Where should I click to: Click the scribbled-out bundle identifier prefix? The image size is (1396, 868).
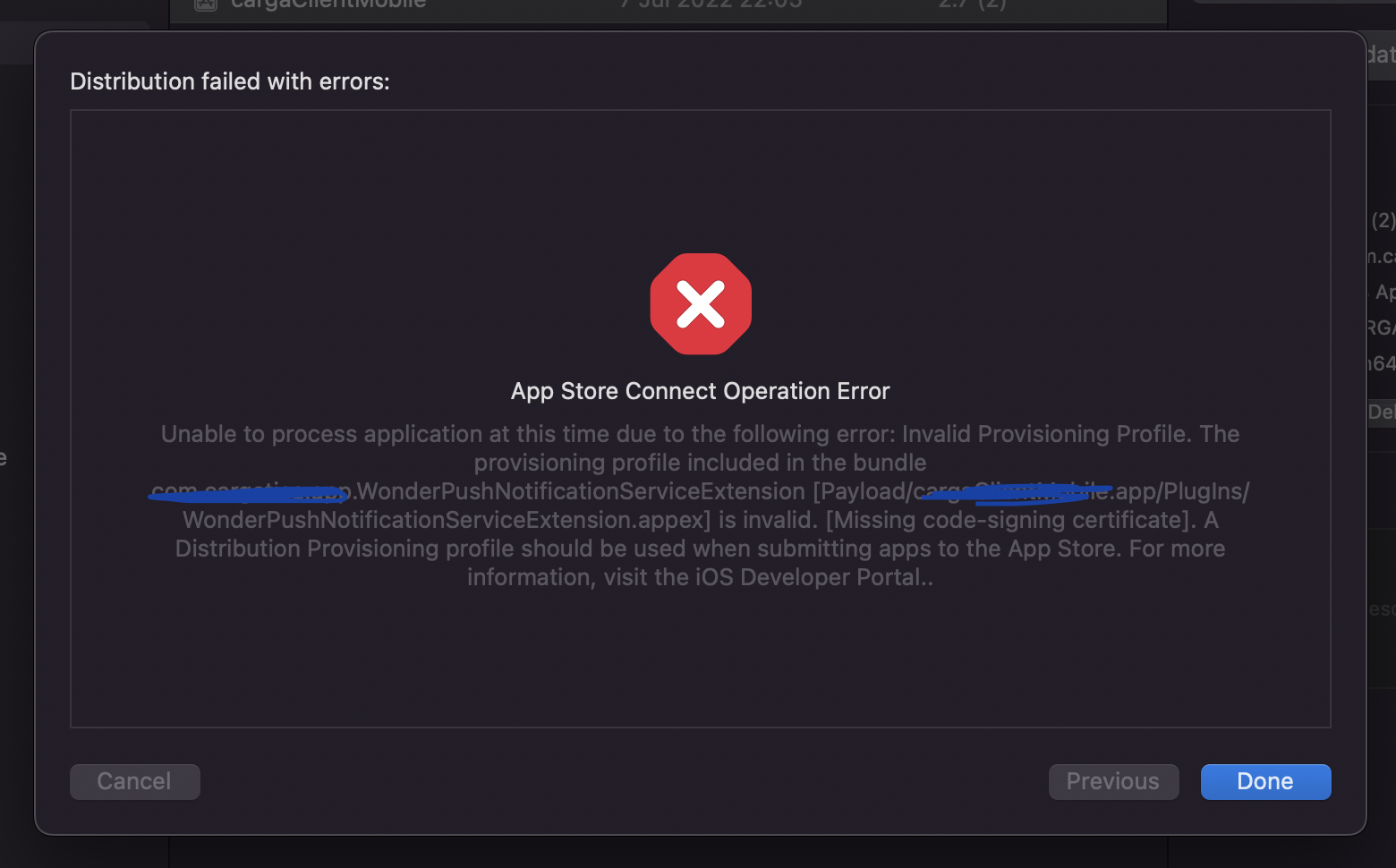tap(250, 492)
